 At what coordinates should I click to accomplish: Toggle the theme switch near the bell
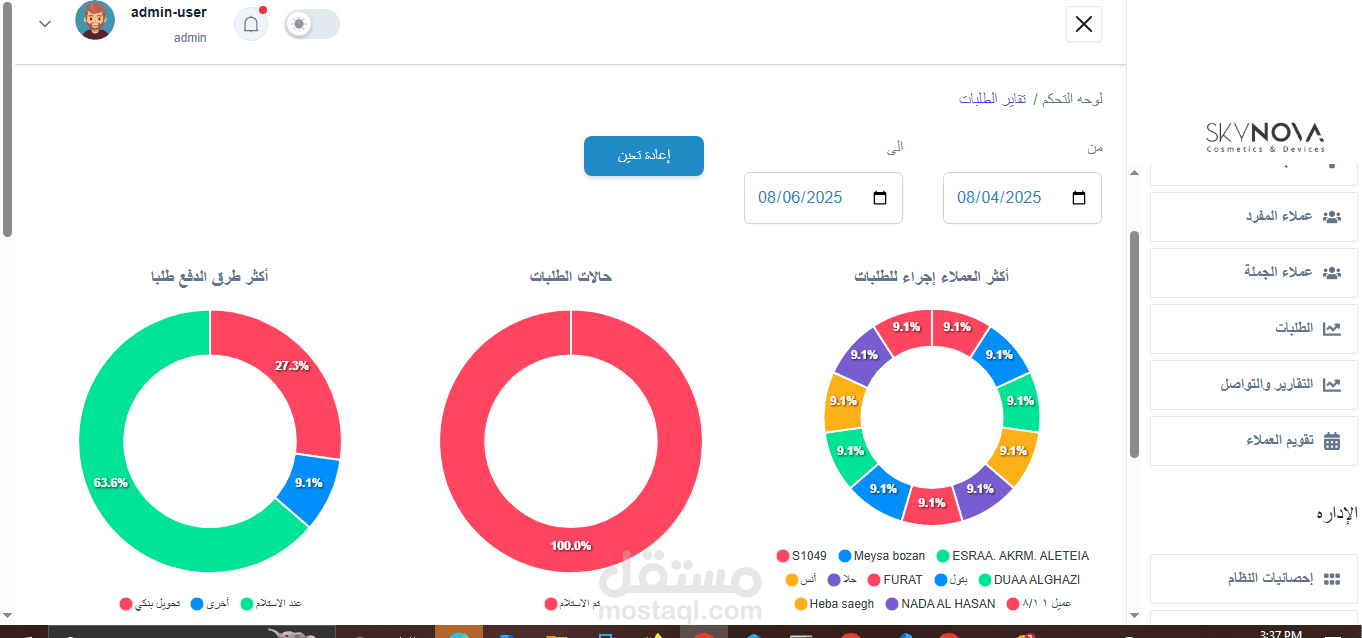tap(311, 23)
